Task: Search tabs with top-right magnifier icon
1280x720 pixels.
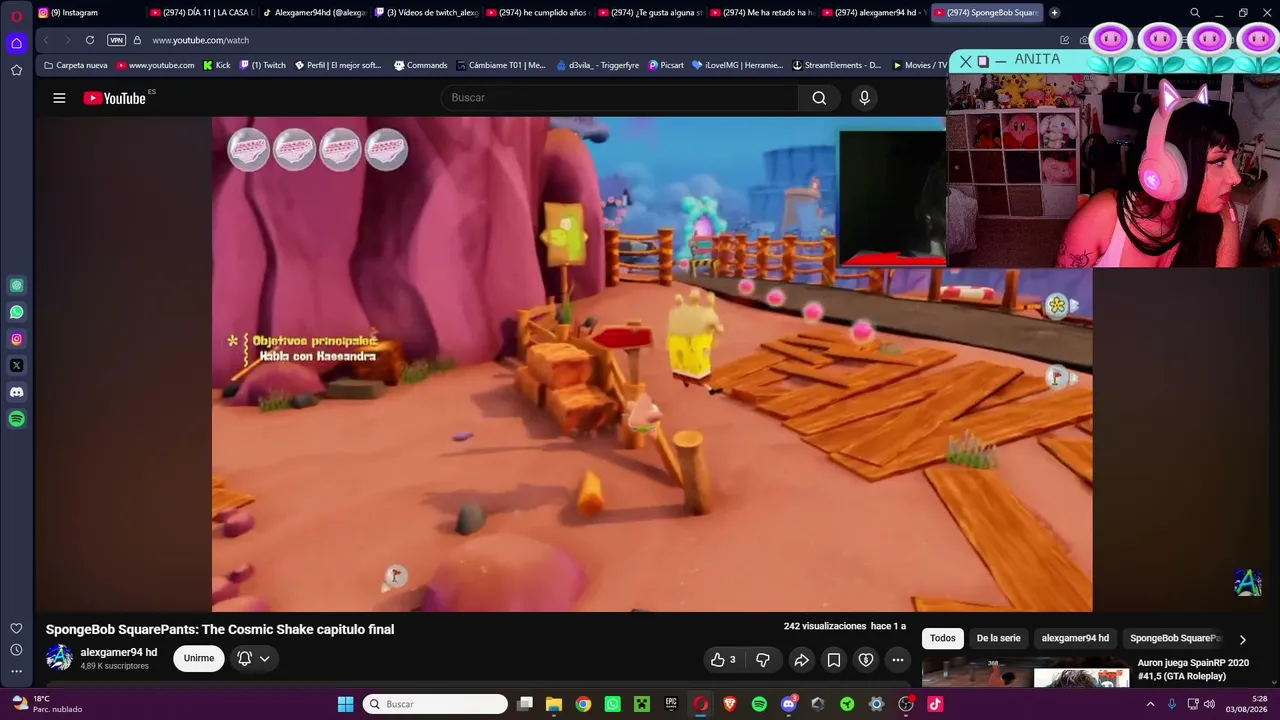Action: tap(1195, 13)
